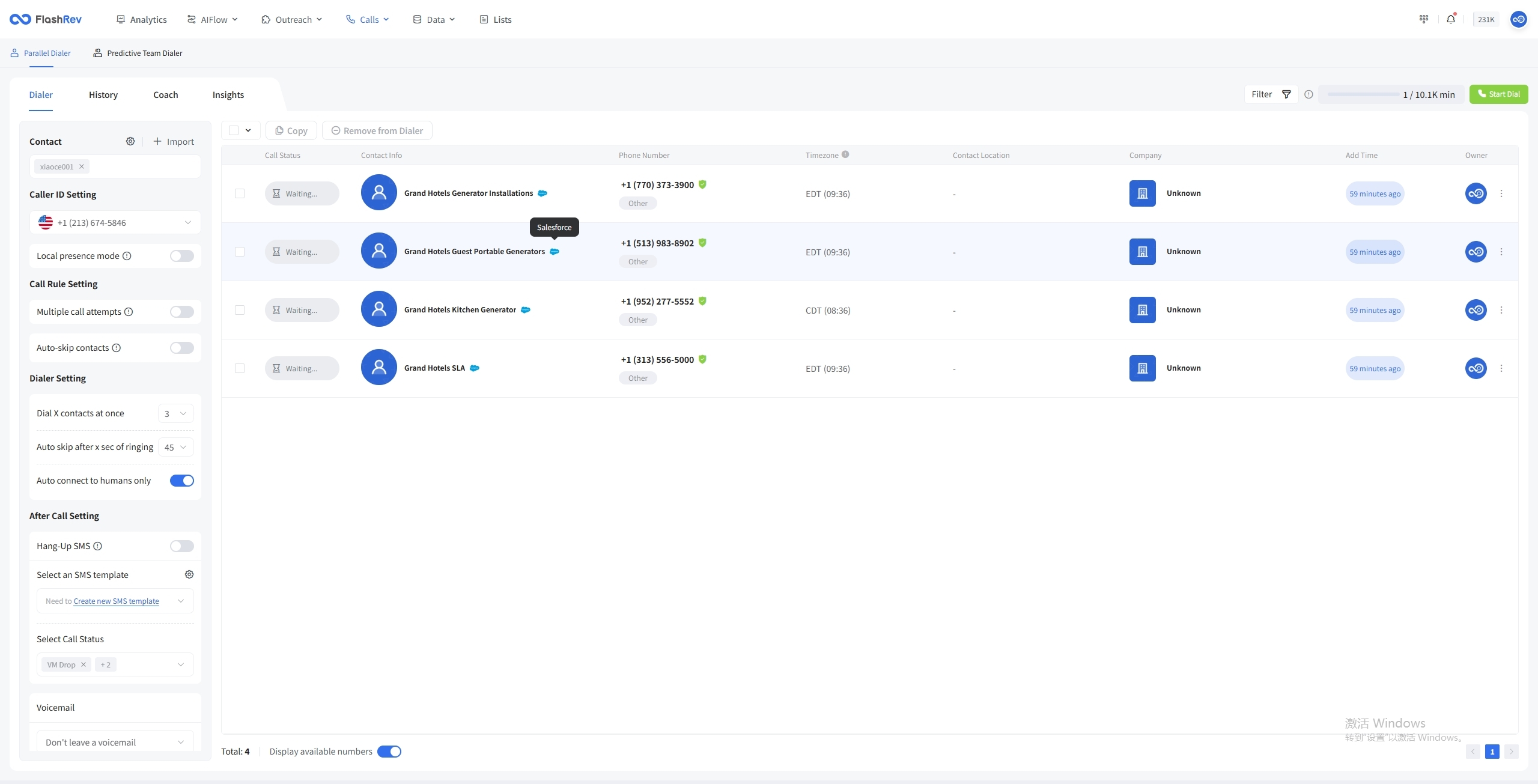Click Salesforce icon beside Grand Hotels SLA
The image size is (1538, 784).
coord(475,368)
